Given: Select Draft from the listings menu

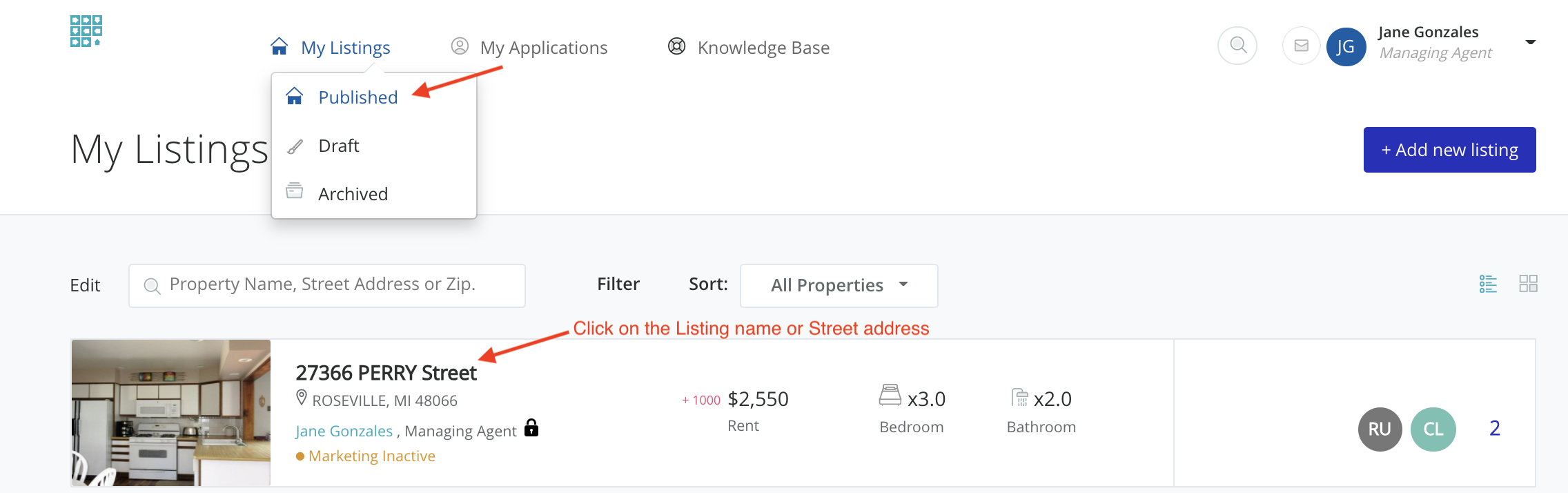Looking at the screenshot, I should click(x=338, y=146).
